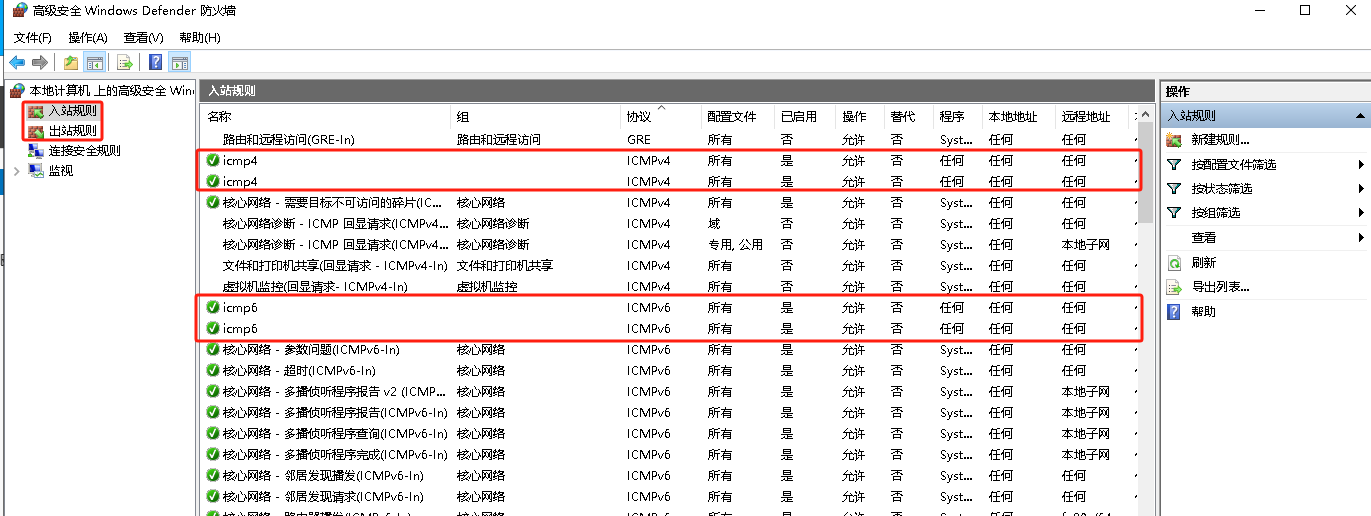
Task: Click the Back arrow toolbar icon
Action: point(17,63)
